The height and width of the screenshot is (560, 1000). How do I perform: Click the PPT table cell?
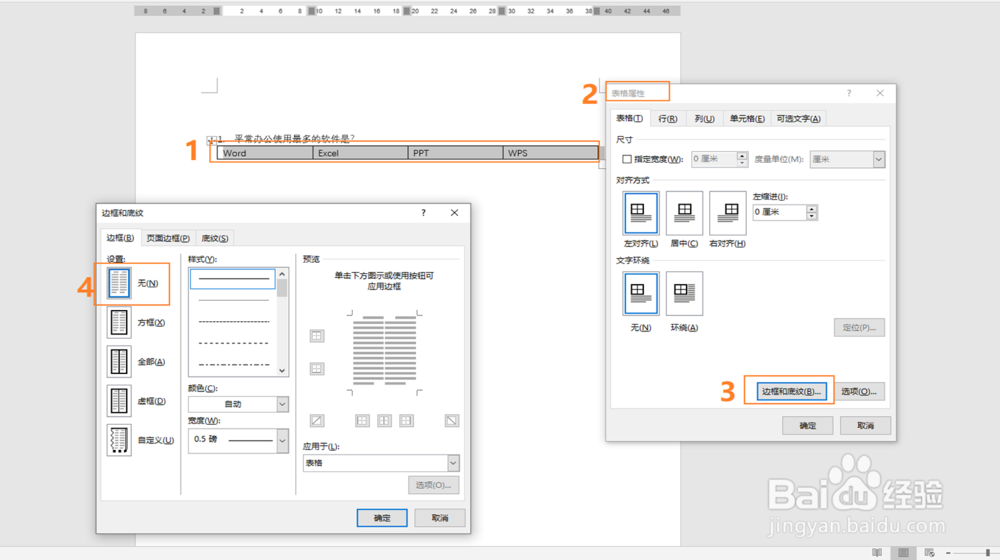coord(455,153)
